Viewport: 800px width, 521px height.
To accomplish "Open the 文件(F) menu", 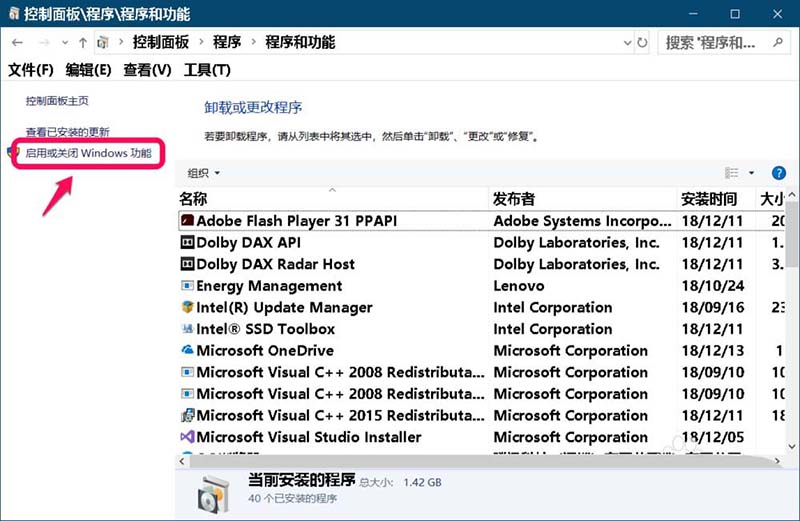I will click(x=30, y=70).
